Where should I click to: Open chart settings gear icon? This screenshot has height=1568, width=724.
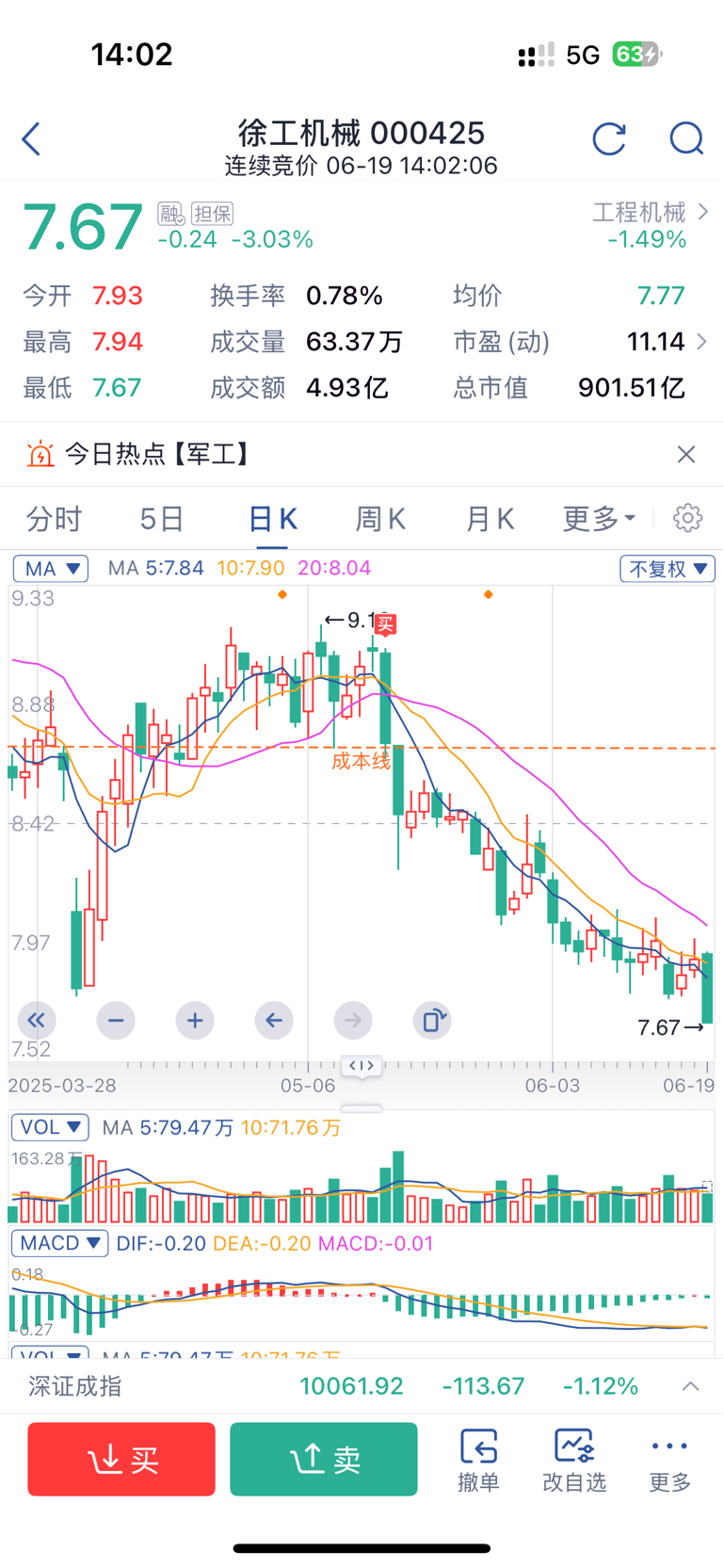(x=688, y=518)
